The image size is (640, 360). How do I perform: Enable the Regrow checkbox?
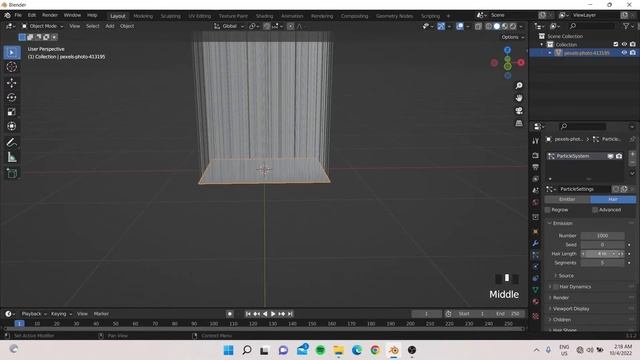548,210
